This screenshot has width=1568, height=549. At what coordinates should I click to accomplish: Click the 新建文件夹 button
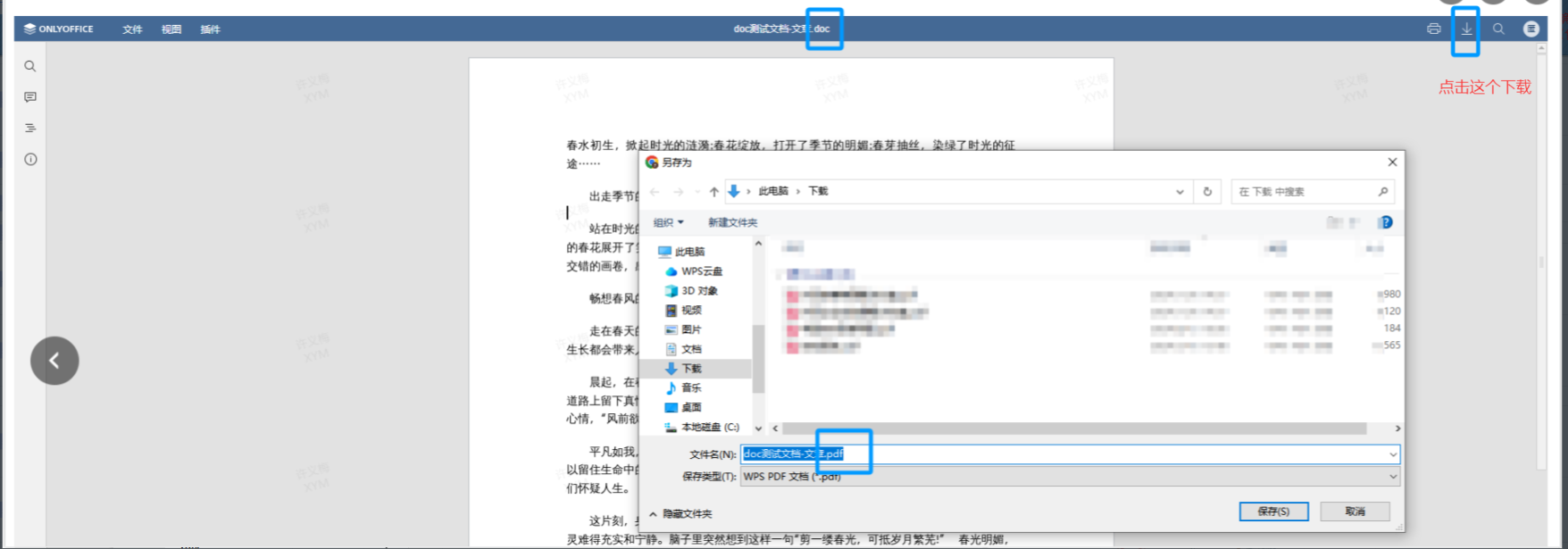tap(732, 222)
